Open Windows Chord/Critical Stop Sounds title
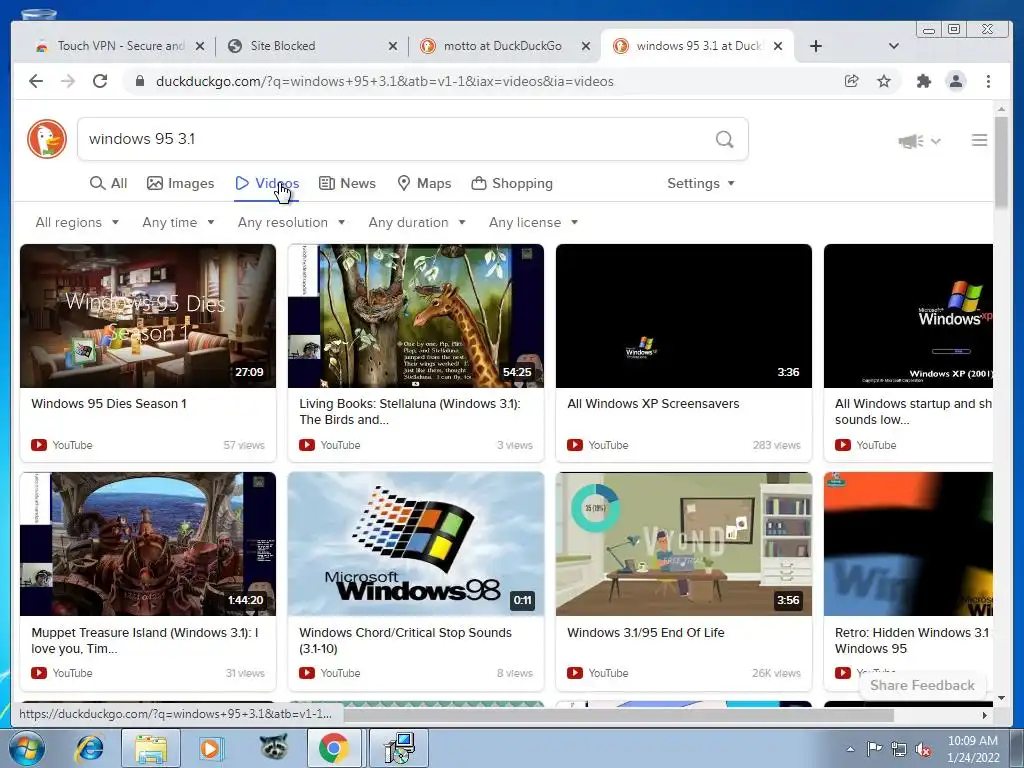This screenshot has width=1024, height=768. [406, 641]
